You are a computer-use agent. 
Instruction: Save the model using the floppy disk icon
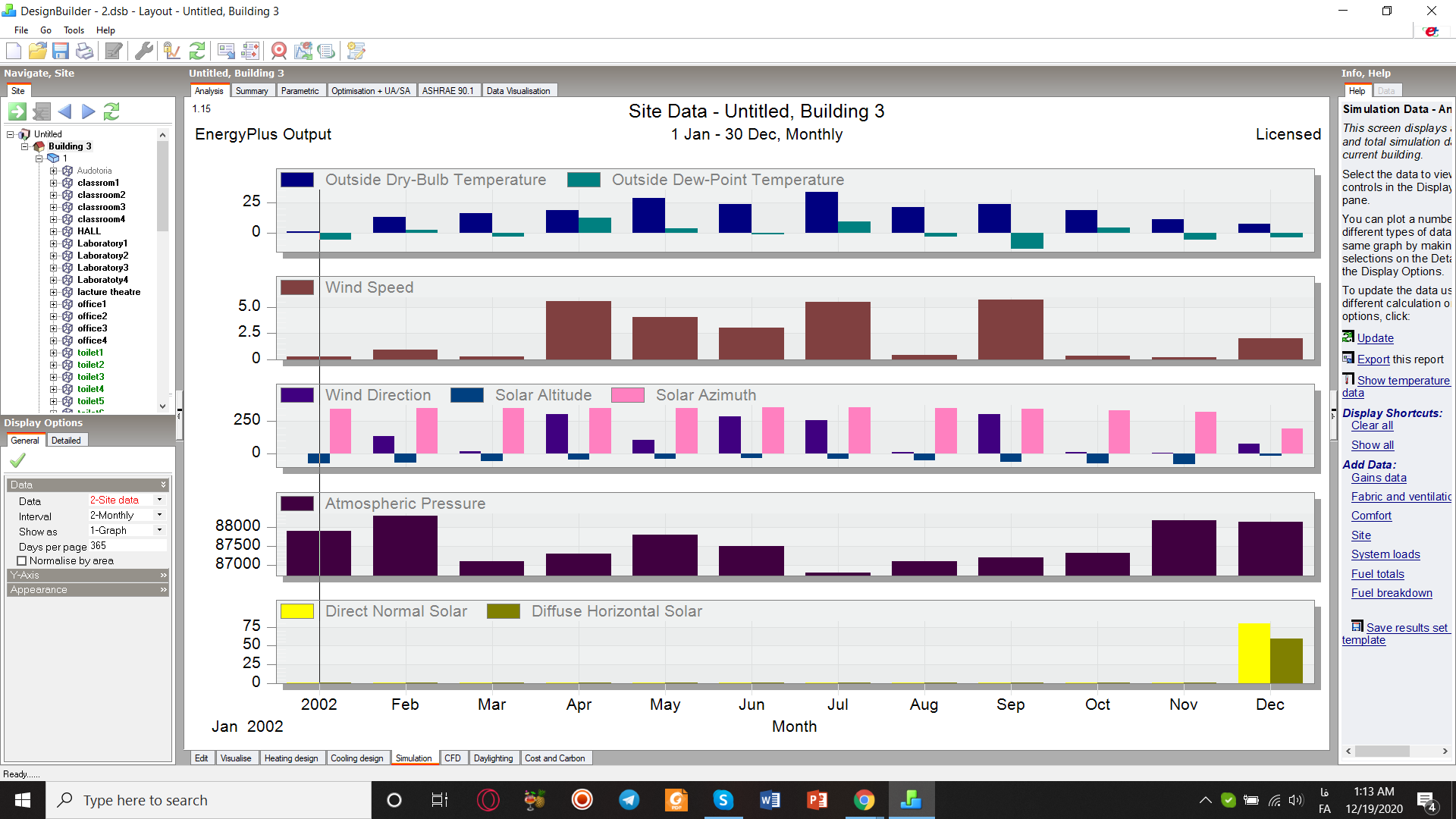[61, 51]
